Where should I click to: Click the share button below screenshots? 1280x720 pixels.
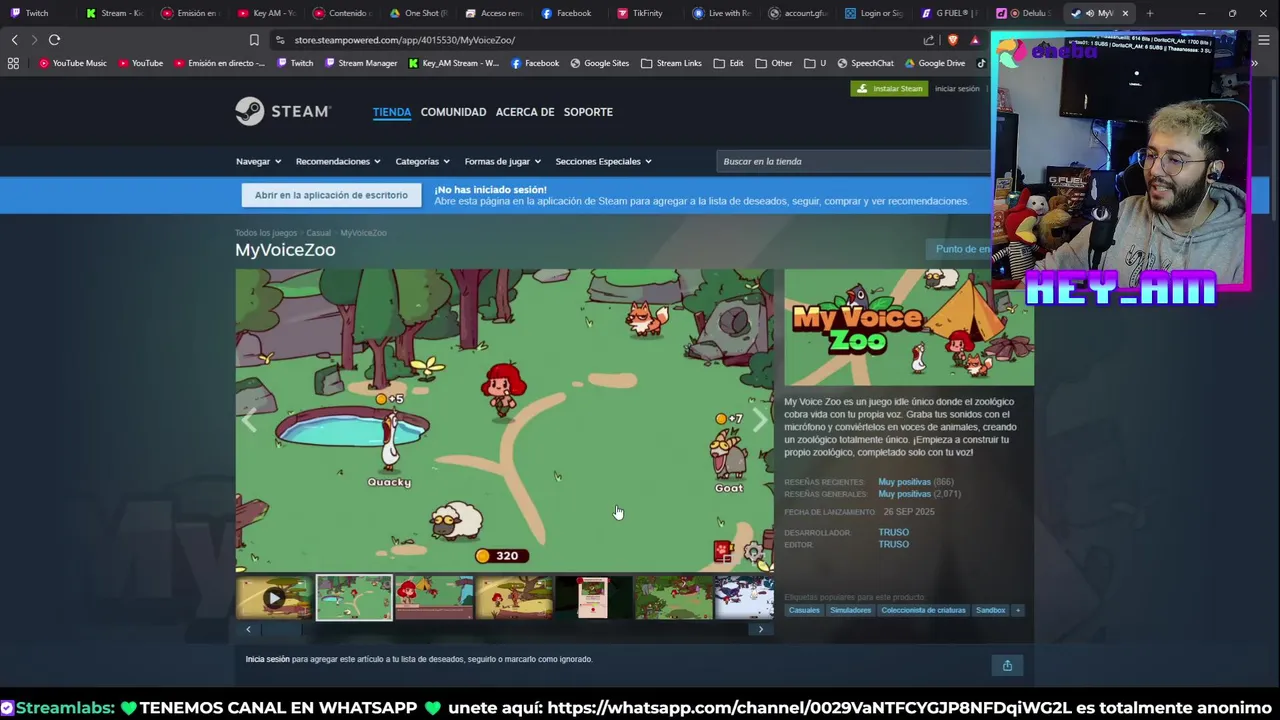coord(1007,665)
